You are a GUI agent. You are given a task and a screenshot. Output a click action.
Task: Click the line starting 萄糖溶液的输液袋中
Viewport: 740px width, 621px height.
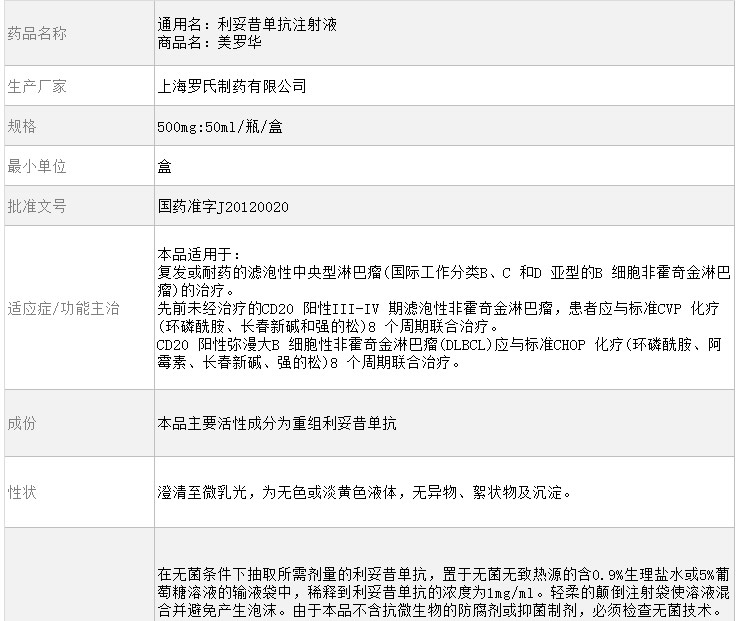click(x=444, y=592)
